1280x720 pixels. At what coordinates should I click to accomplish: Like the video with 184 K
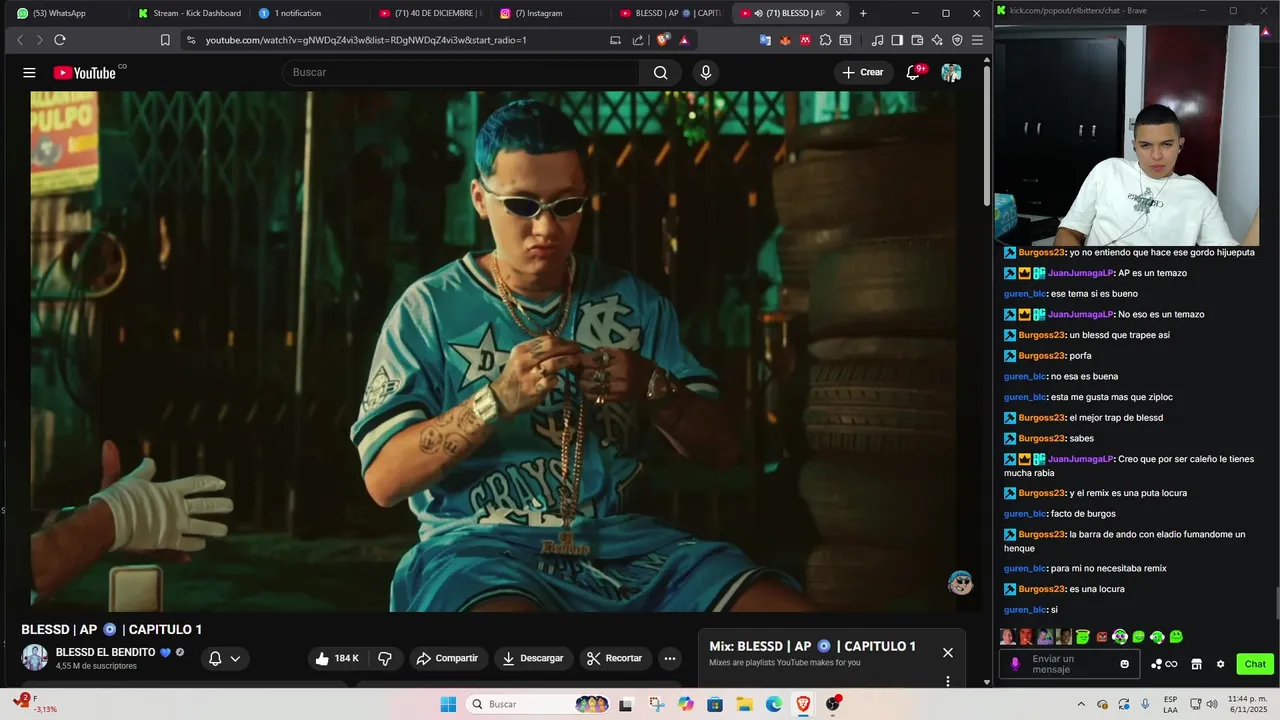point(337,658)
